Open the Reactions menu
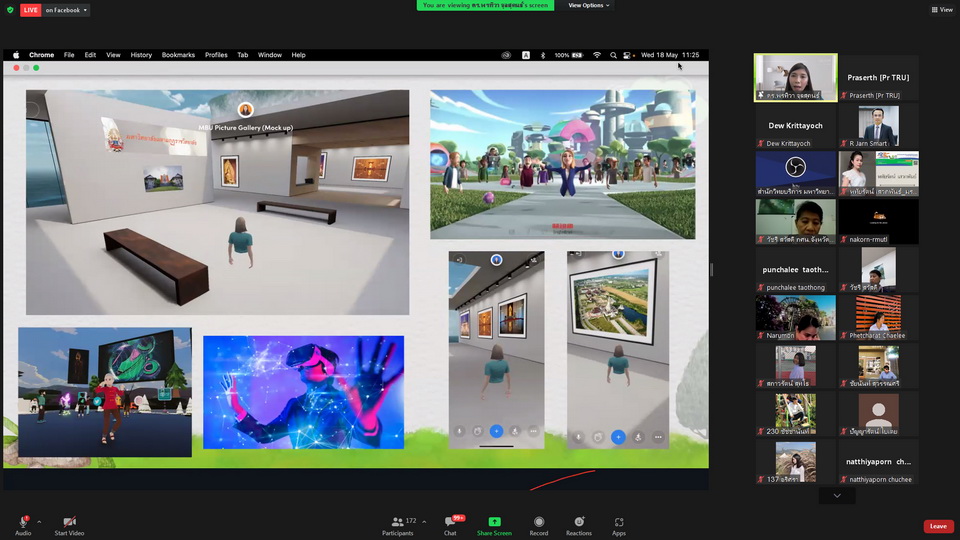This screenshot has width=960, height=540. tap(579, 525)
